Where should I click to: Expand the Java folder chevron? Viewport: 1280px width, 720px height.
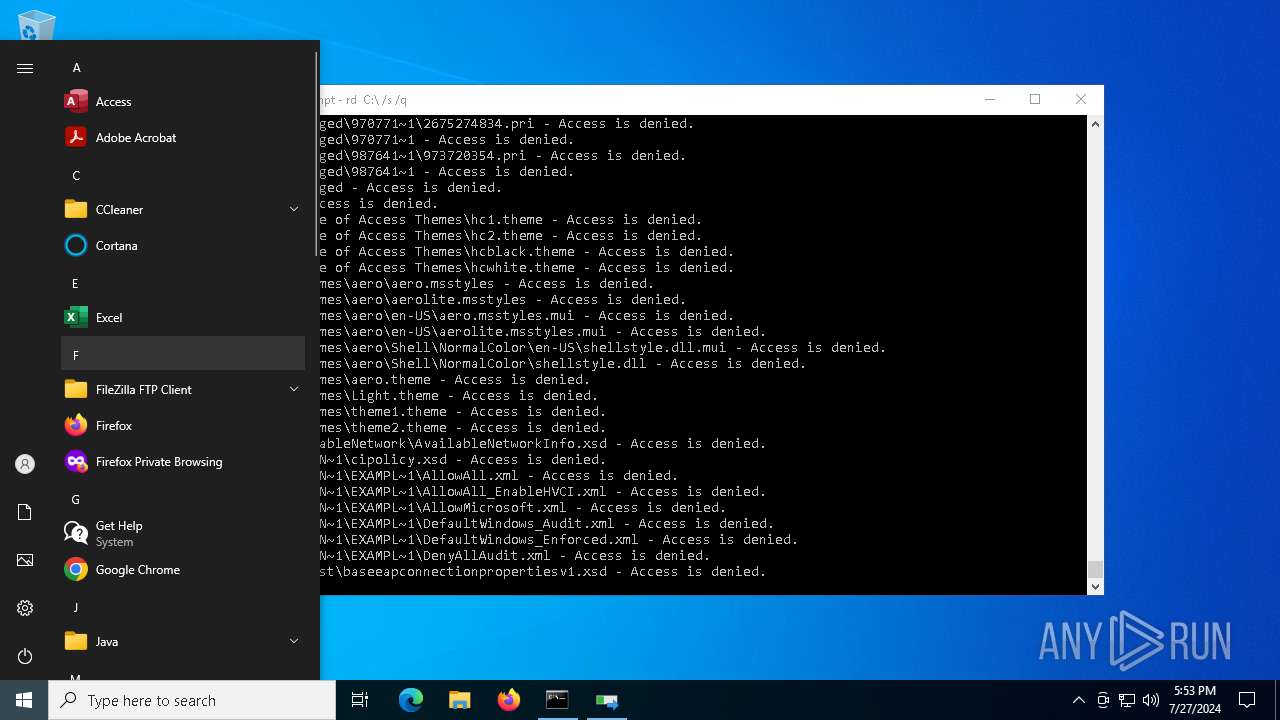click(294, 641)
